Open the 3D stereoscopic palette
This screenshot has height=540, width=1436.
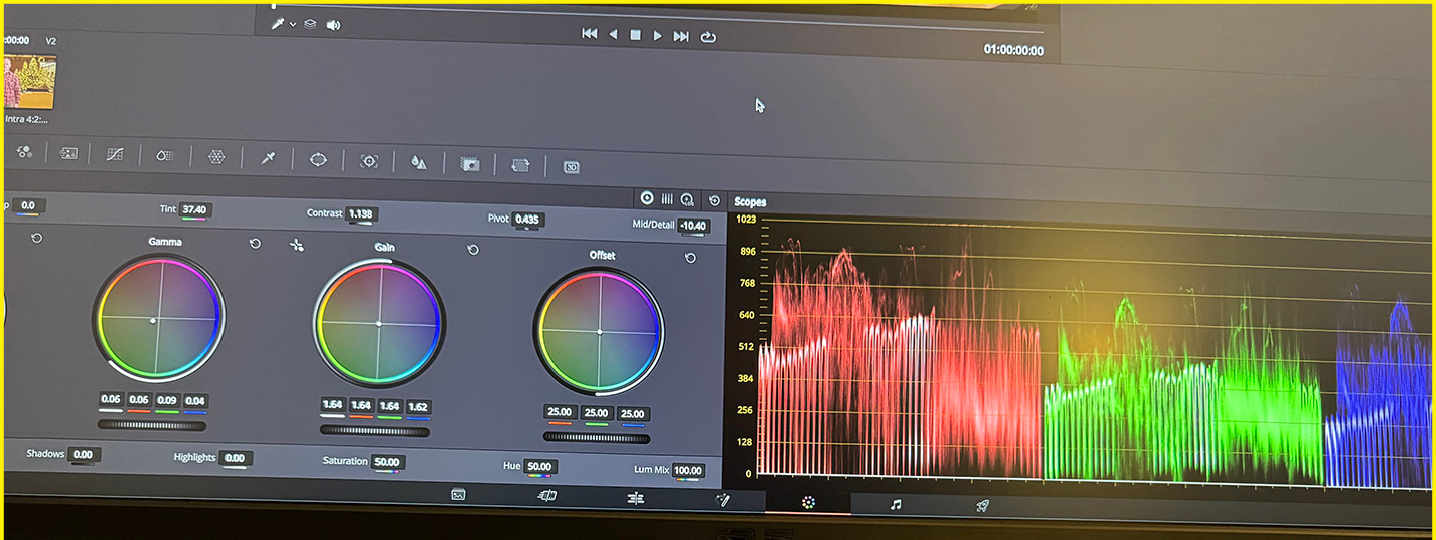pyautogui.click(x=572, y=167)
